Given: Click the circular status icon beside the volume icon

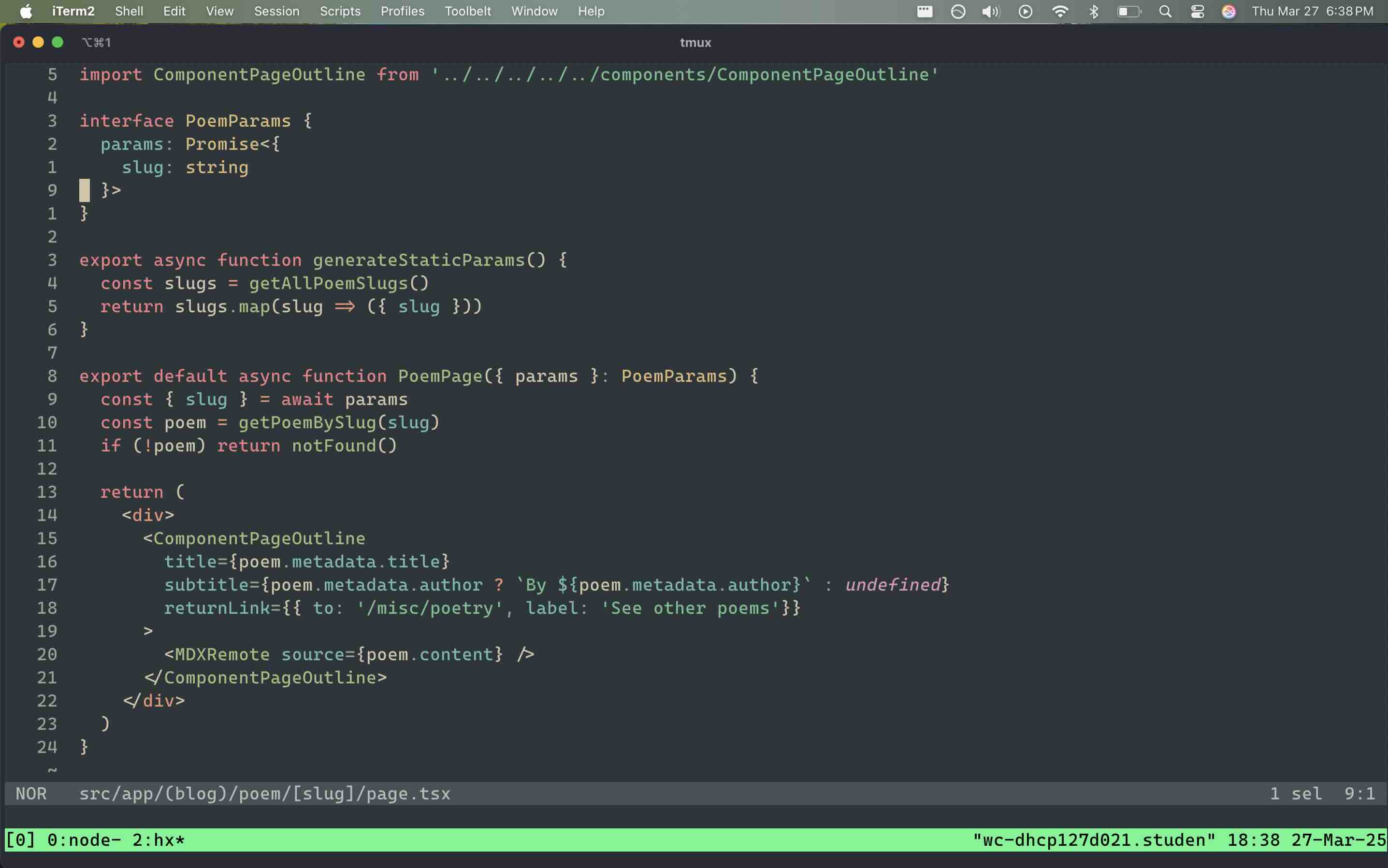Looking at the screenshot, I should (958, 12).
